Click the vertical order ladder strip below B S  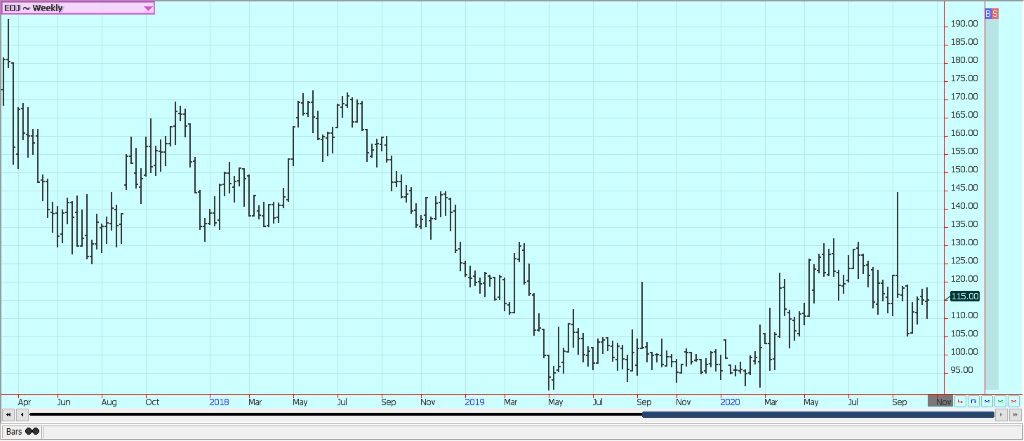992,204
